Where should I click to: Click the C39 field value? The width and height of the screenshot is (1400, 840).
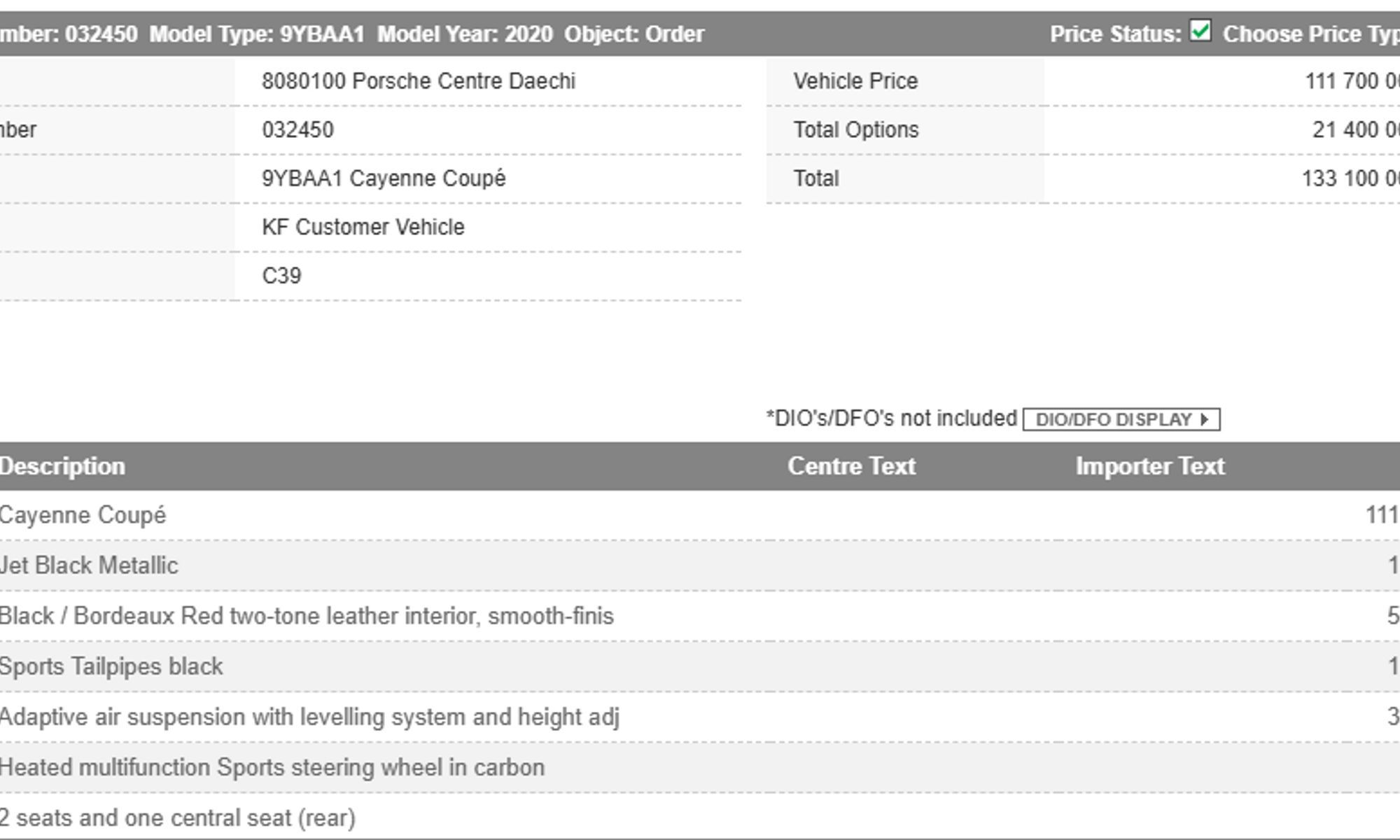coord(281,276)
